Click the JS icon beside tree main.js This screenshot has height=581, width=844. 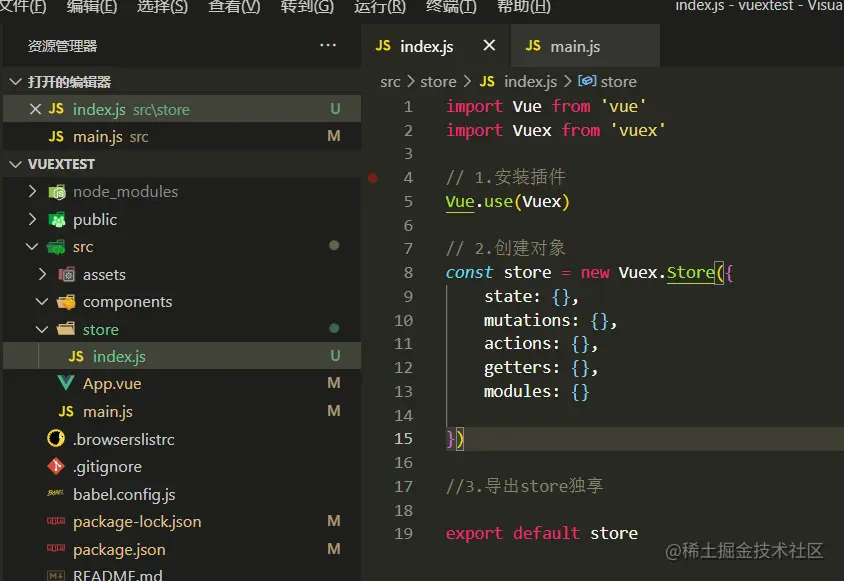(66, 411)
